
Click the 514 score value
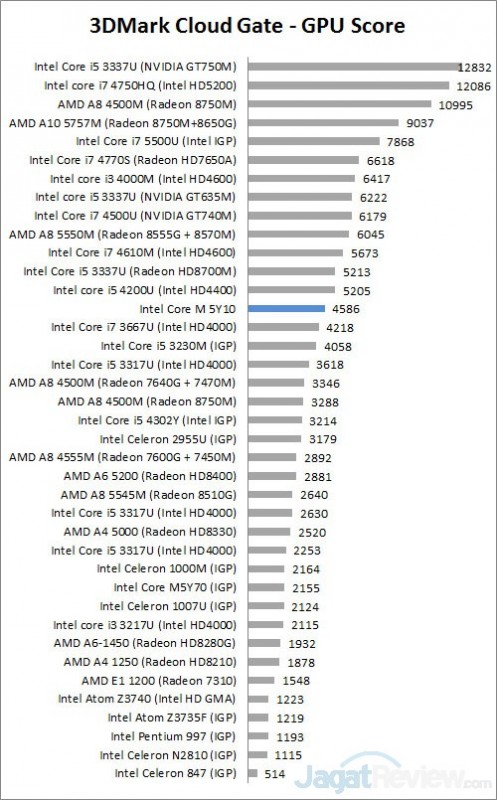point(275,774)
